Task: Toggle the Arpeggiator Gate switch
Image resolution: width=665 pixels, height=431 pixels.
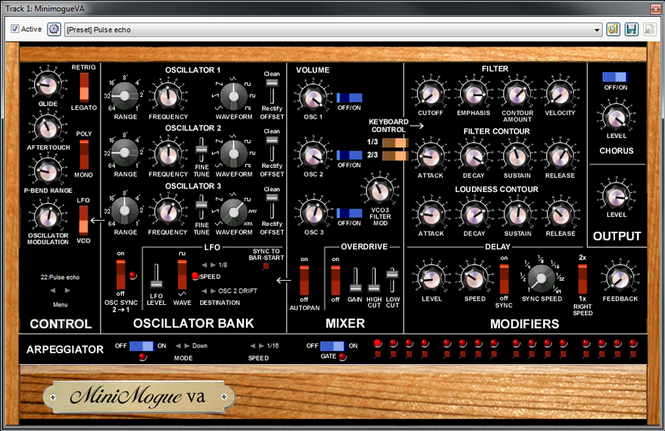Action: click(333, 346)
